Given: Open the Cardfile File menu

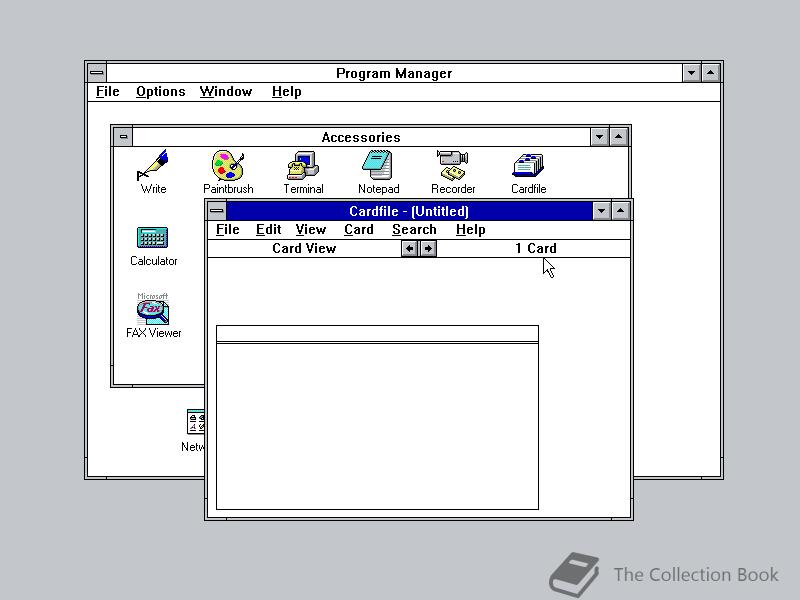Looking at the screenshot, I should coord(228,230).
